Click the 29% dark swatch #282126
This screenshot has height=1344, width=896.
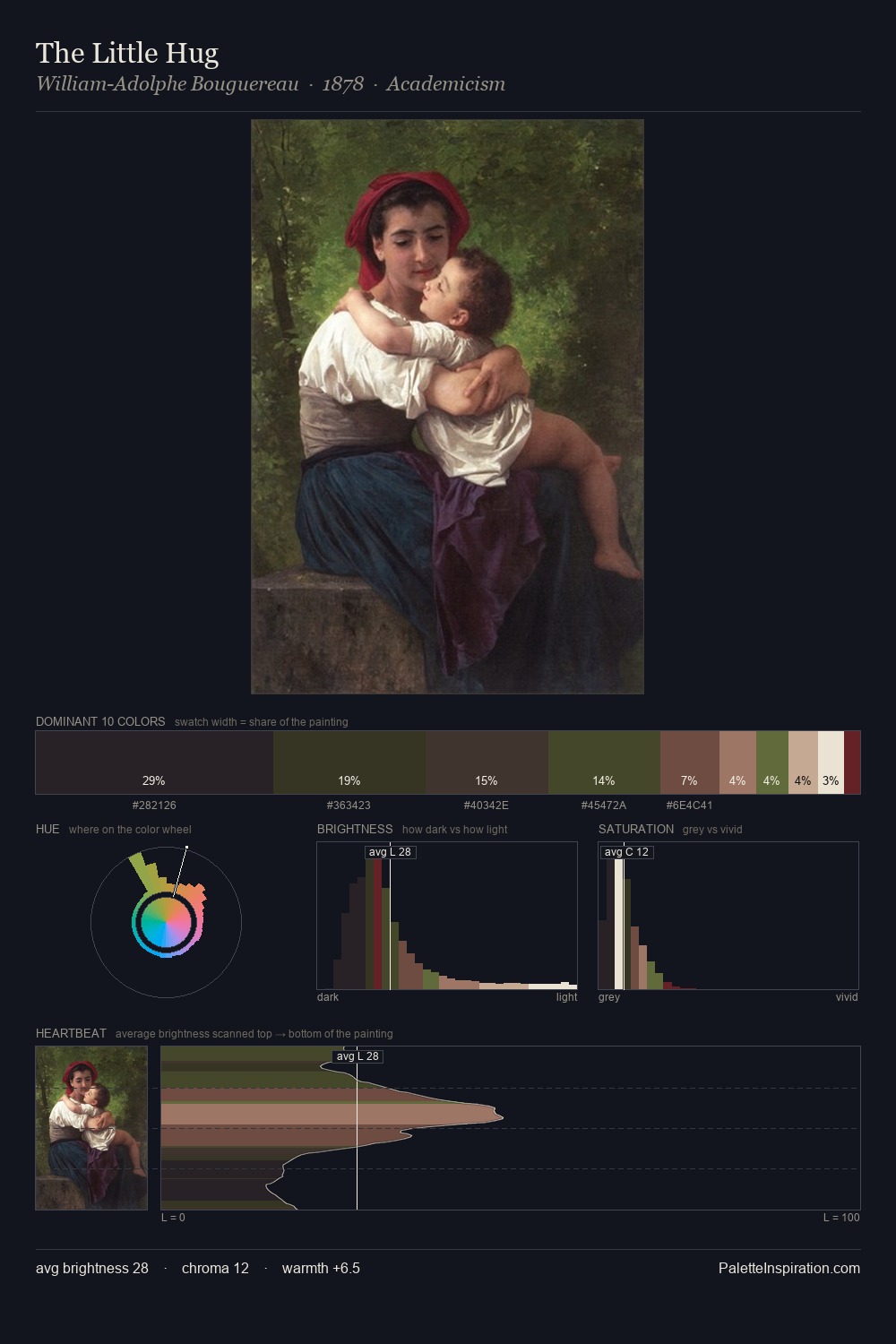154,762
